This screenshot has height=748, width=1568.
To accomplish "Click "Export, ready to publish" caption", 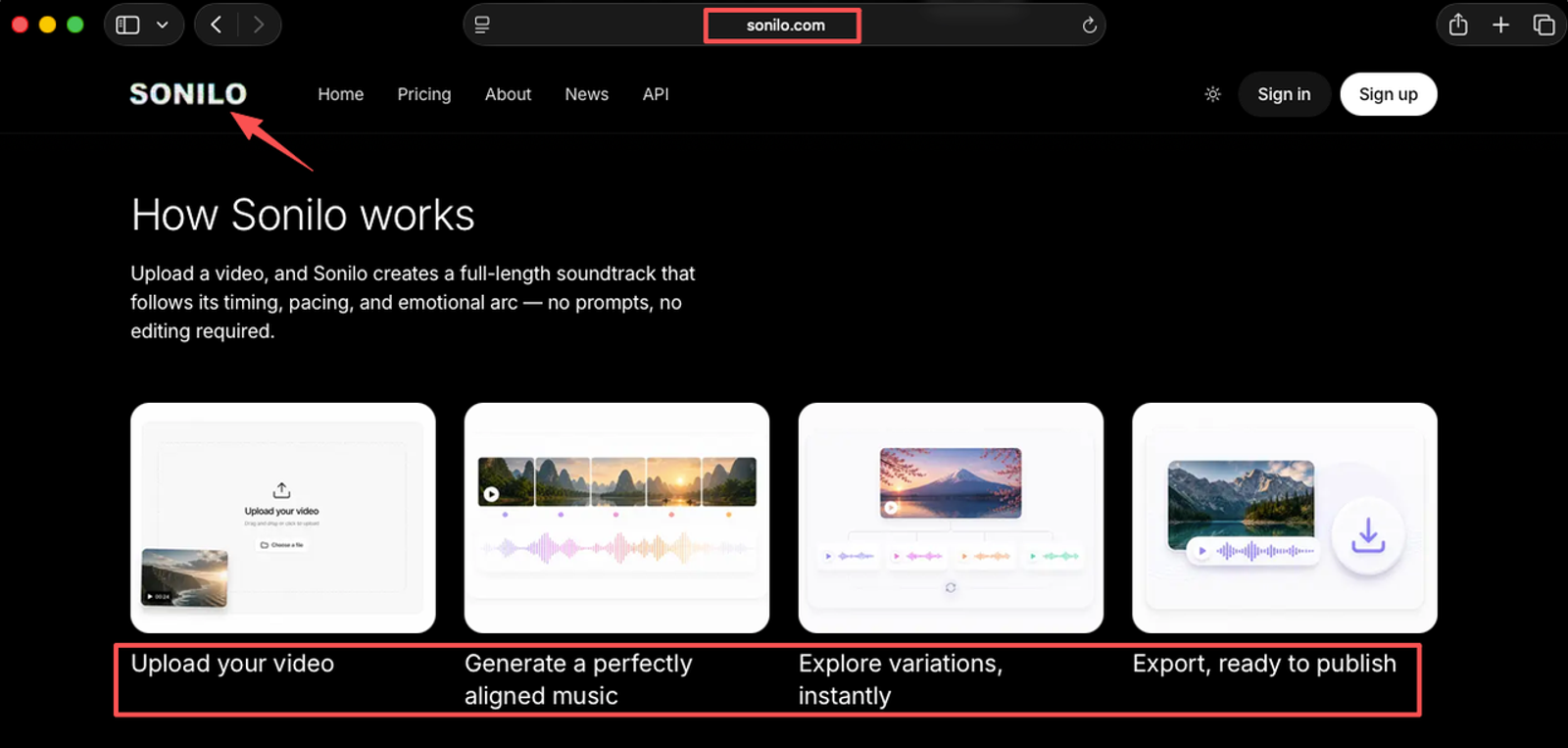I will pyautogui.click(x=1264, y=664).
